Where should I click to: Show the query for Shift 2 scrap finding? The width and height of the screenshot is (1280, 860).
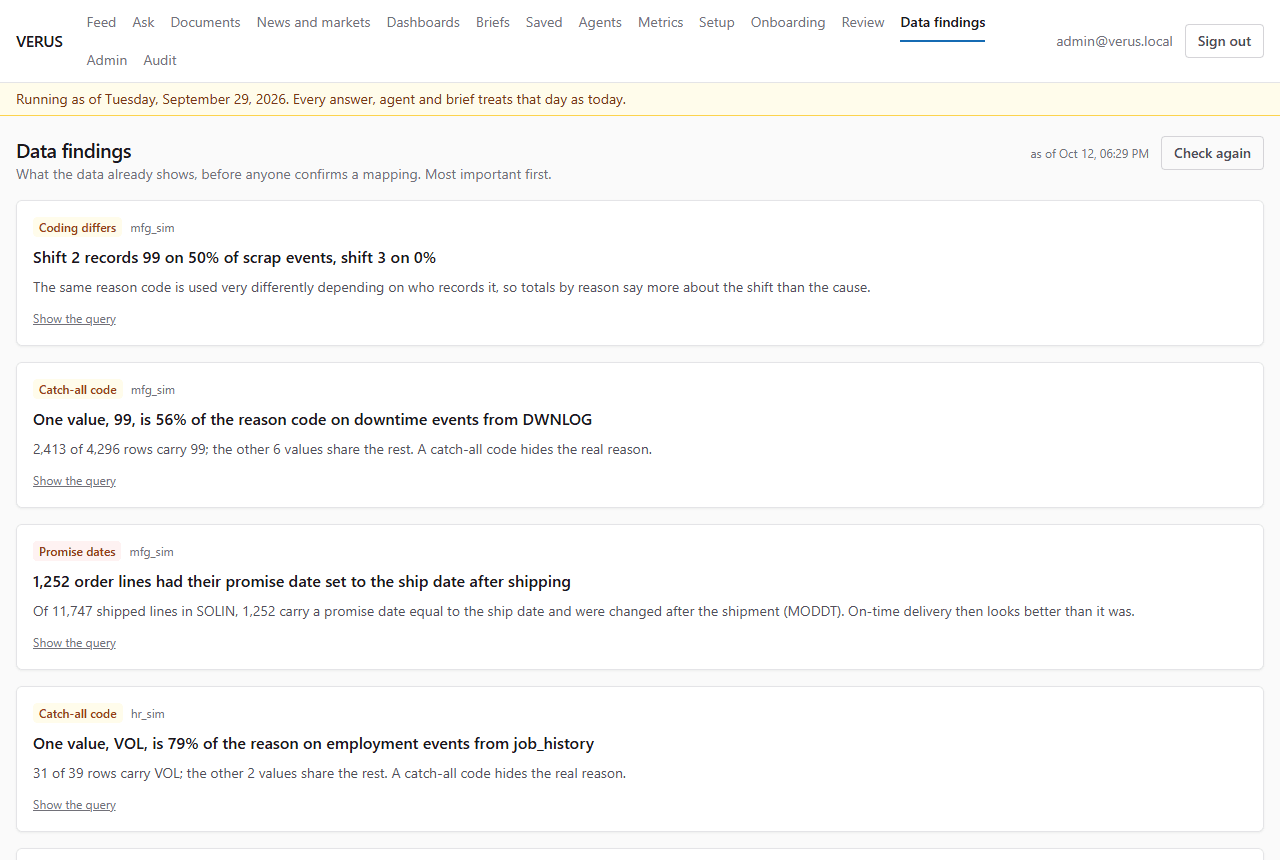click(x=74, y=319)
